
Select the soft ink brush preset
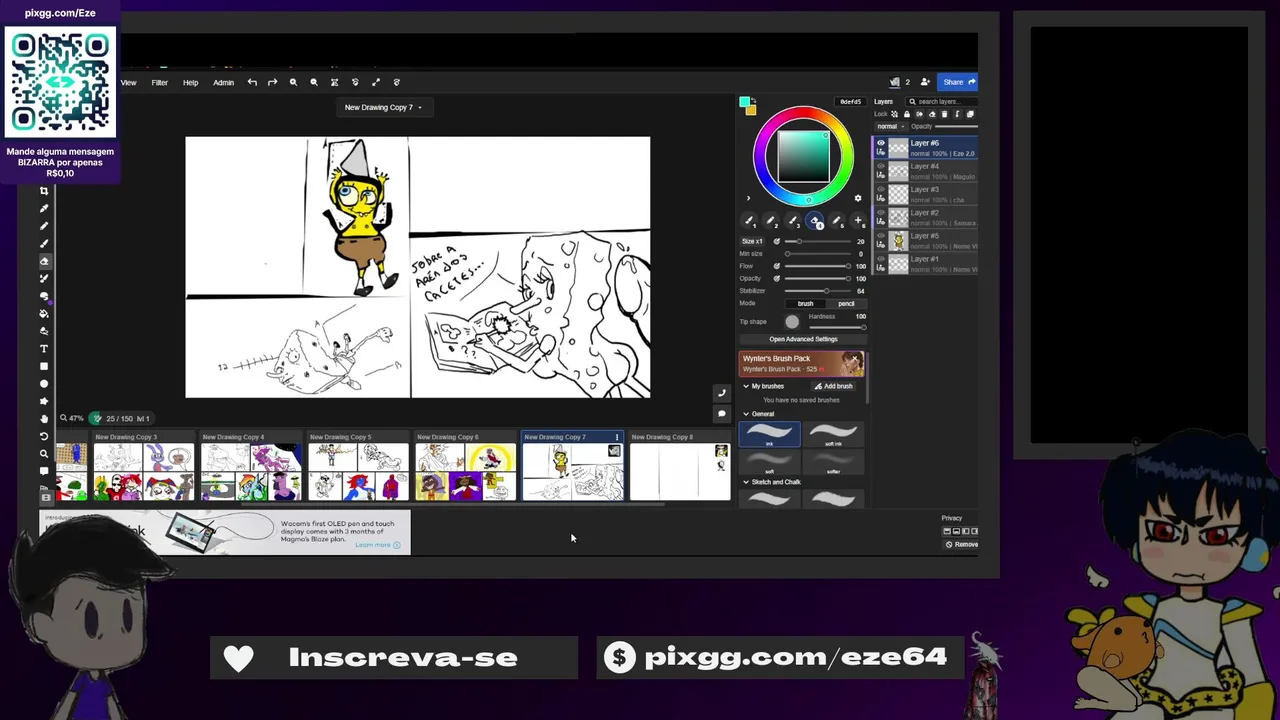coord(833,435)
